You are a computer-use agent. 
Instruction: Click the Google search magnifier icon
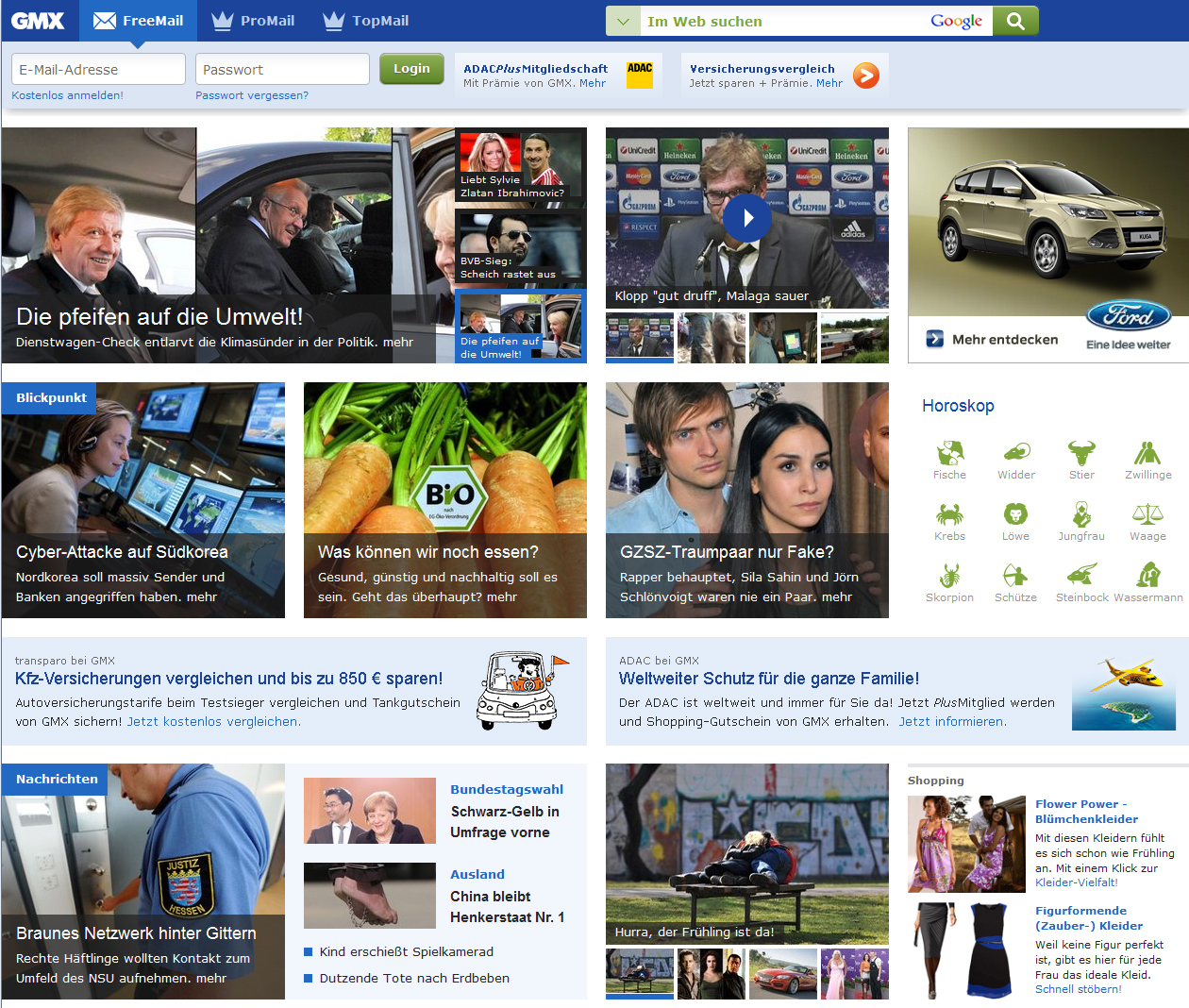1015,20
